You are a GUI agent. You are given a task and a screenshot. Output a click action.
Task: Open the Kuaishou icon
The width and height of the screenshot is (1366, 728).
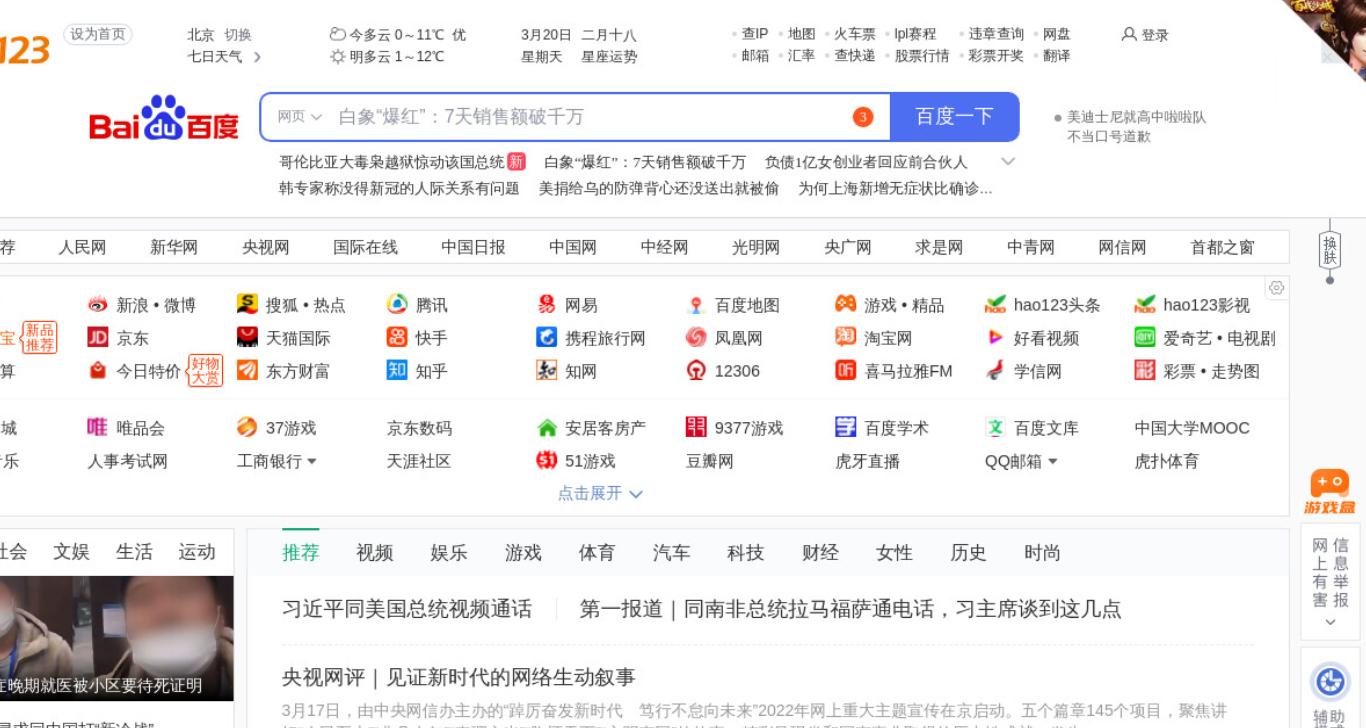point(397,338)
